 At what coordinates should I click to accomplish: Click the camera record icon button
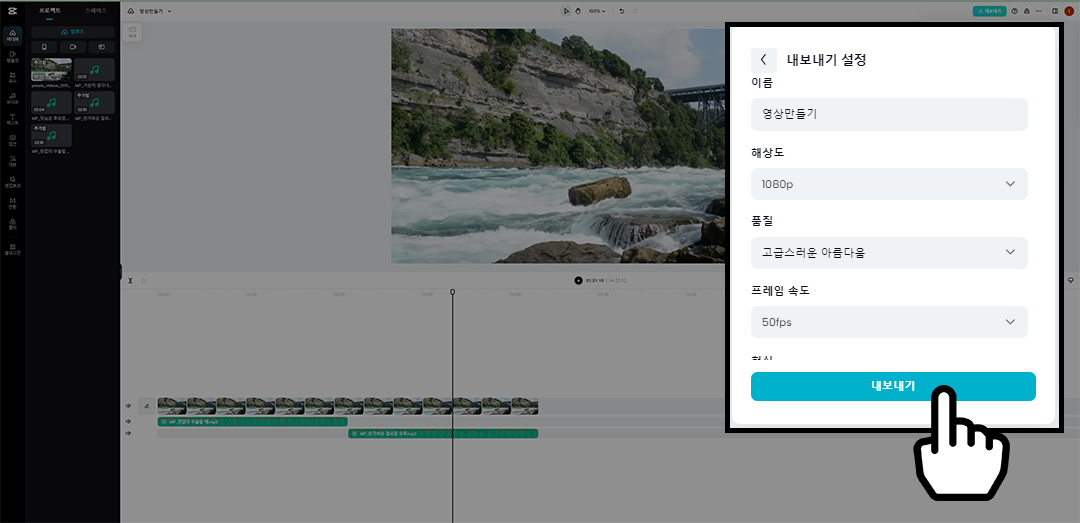pos(73,47)
